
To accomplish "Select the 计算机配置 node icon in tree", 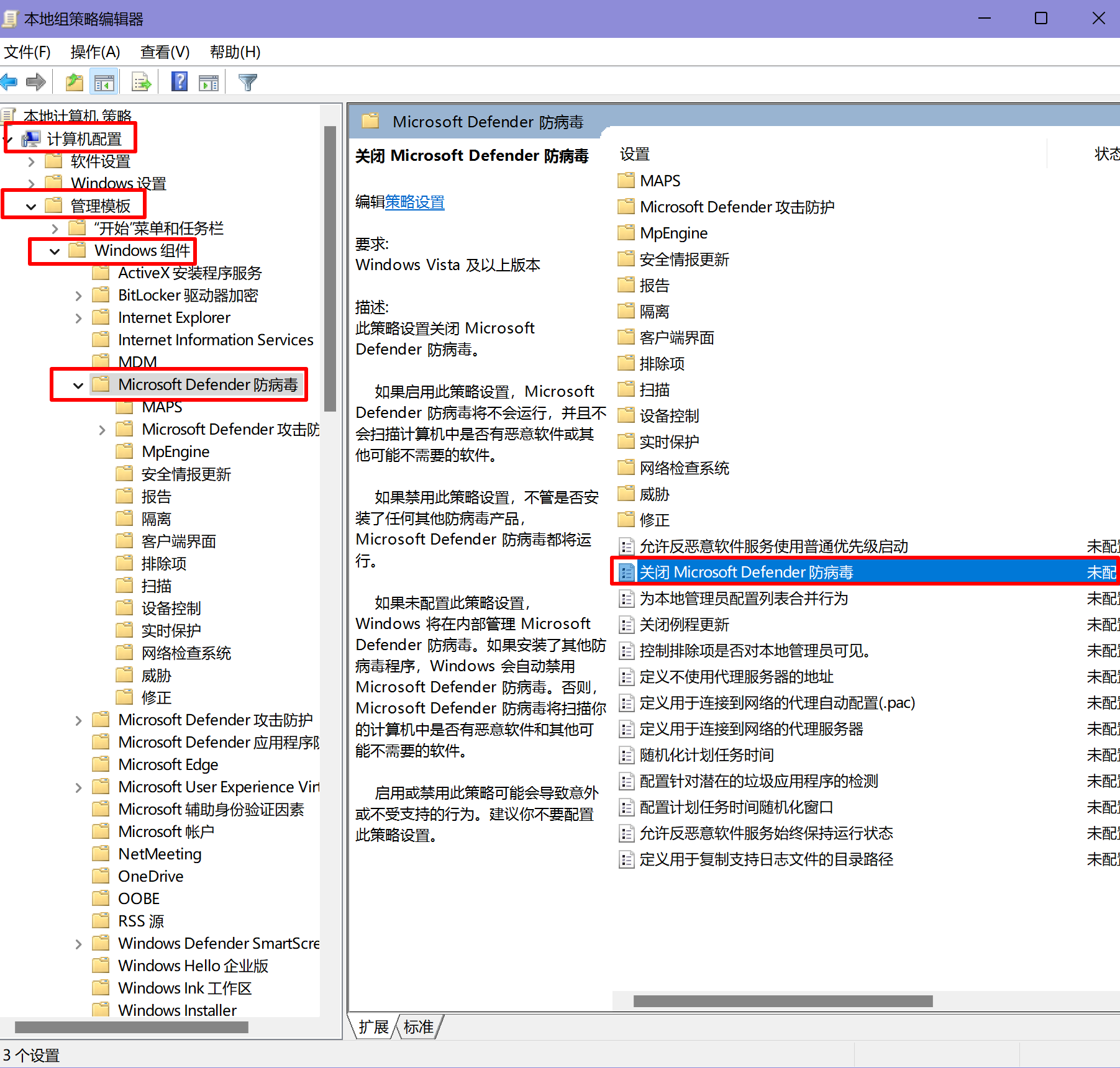I will click(31, 138).
